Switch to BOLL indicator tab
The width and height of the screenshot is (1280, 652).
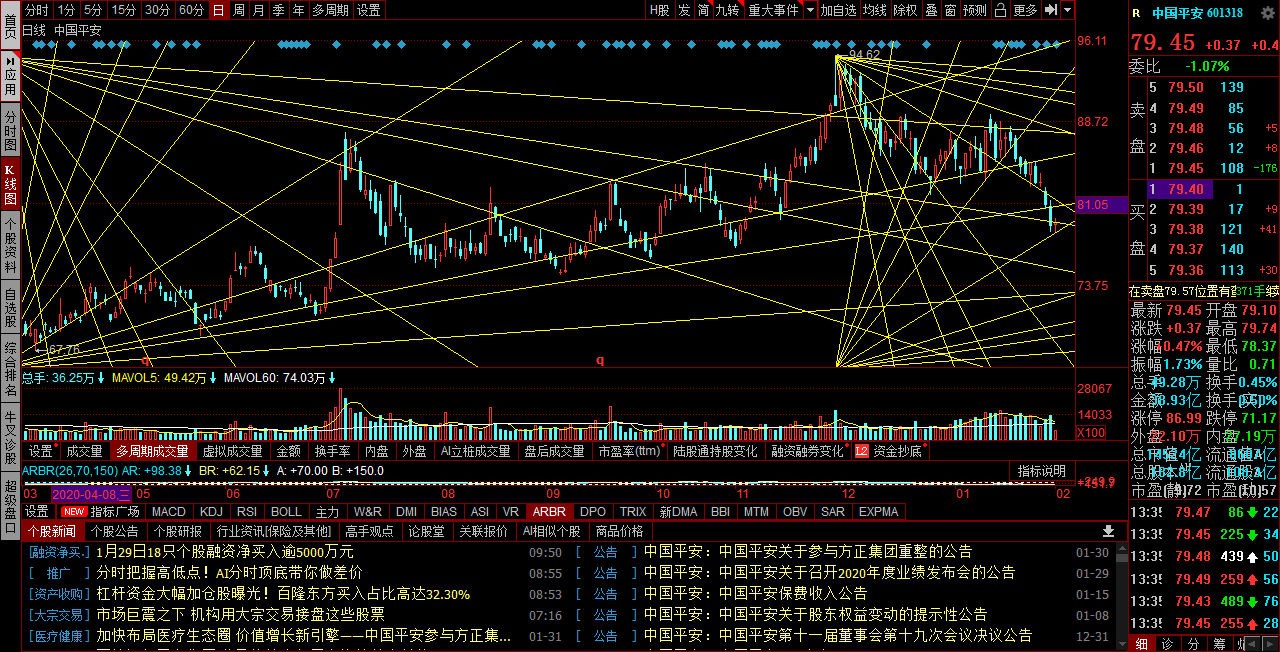pyautogui.click(x=286, y=512)
